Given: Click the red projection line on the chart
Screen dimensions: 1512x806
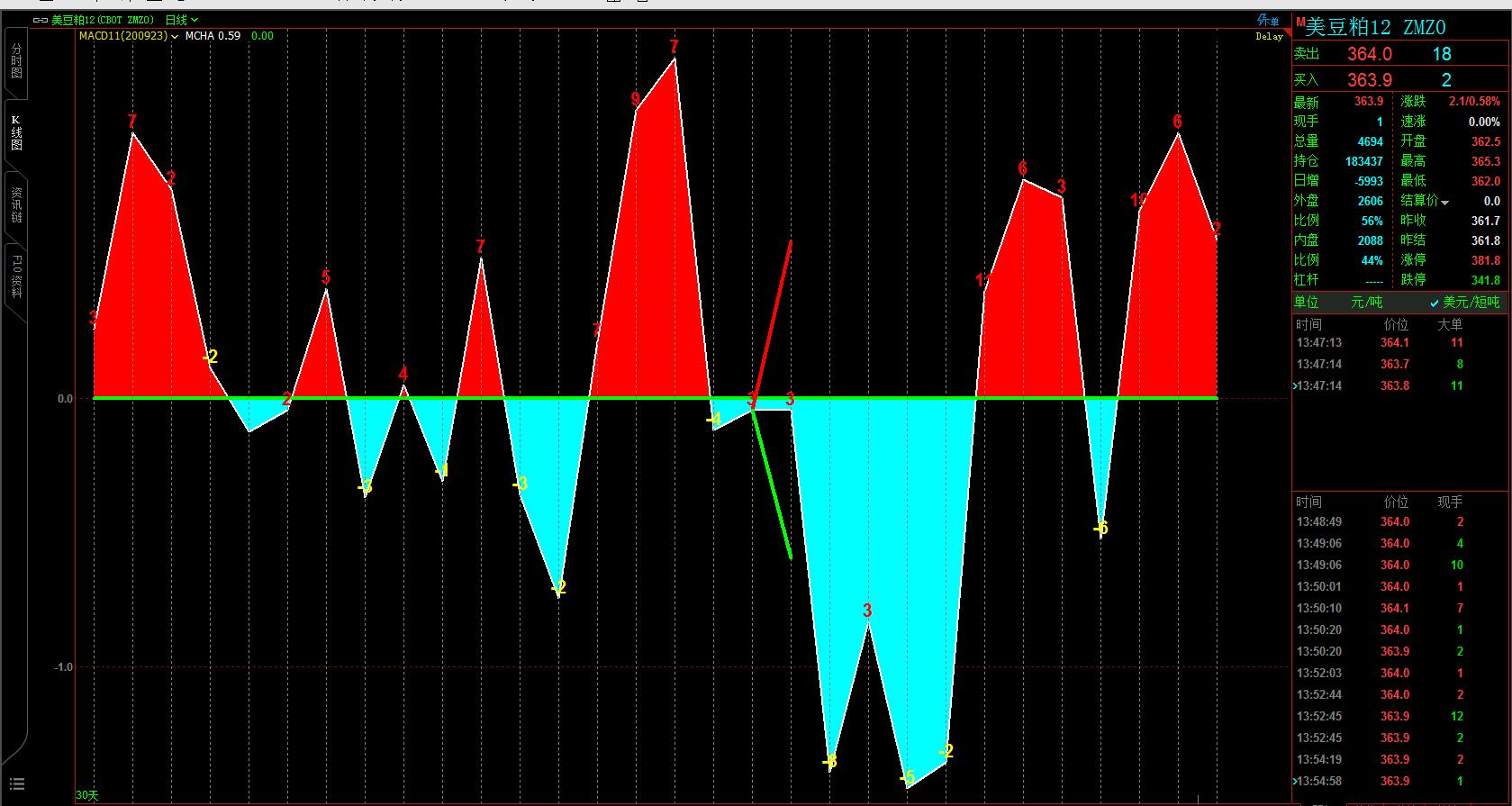Looking at the screenshot, I should 774,315.
